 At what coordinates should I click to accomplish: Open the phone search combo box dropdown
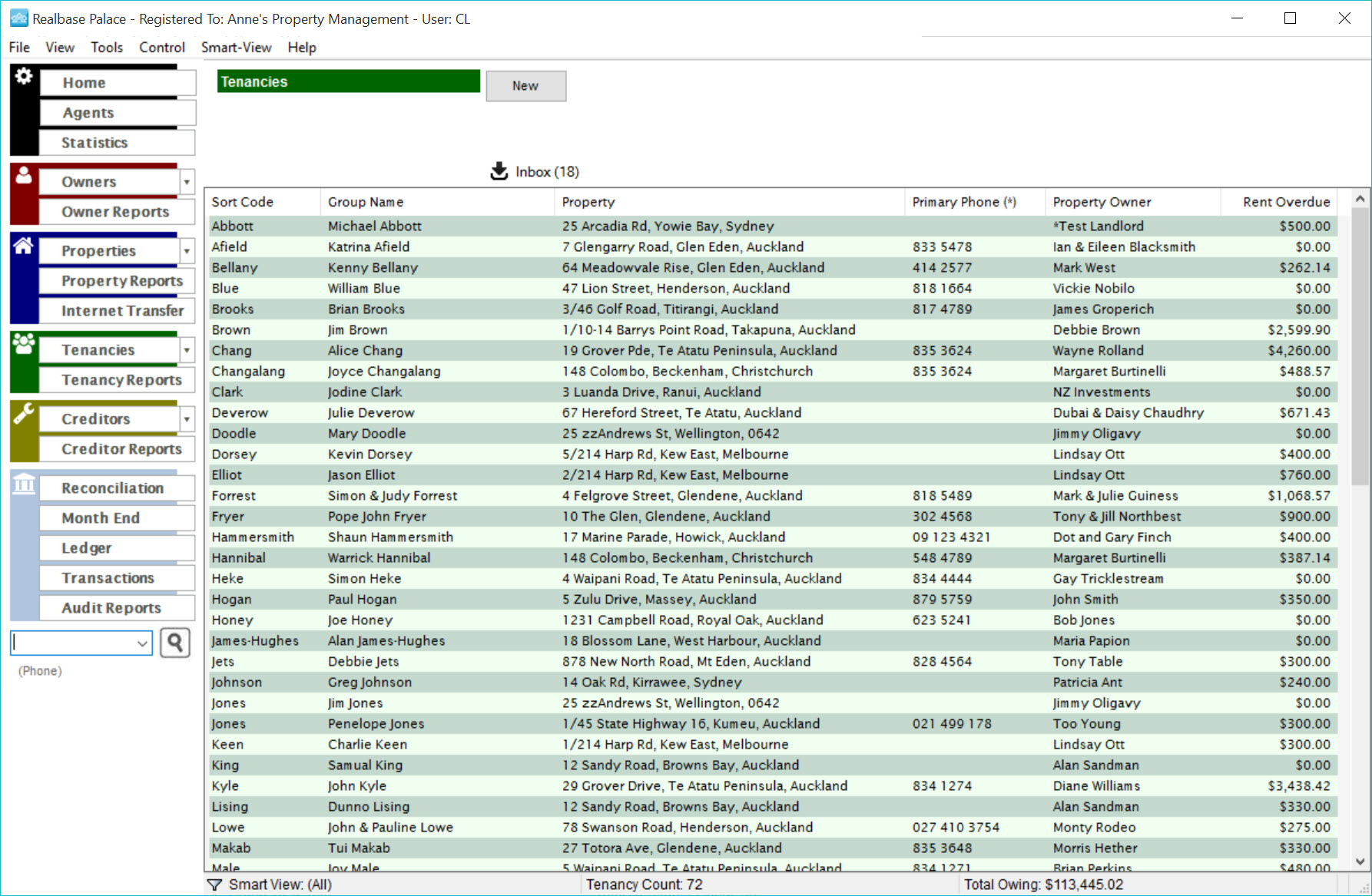(x=142, y=643)
